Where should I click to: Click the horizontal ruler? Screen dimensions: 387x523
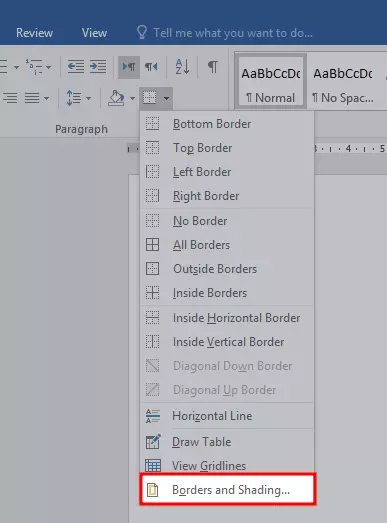click(x=350, y=149)
